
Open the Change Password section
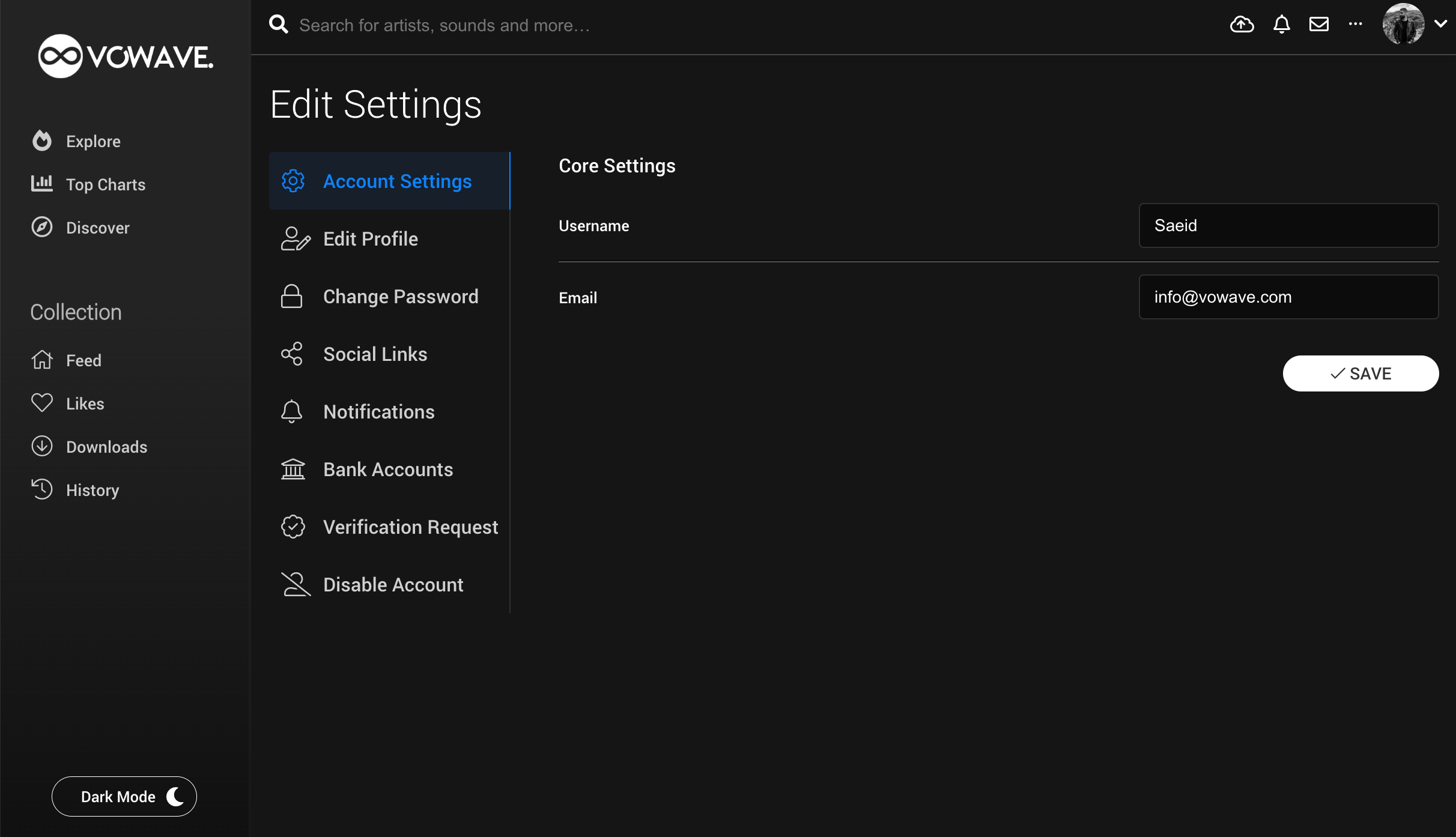pyautogui.click(x=401, y=296)
